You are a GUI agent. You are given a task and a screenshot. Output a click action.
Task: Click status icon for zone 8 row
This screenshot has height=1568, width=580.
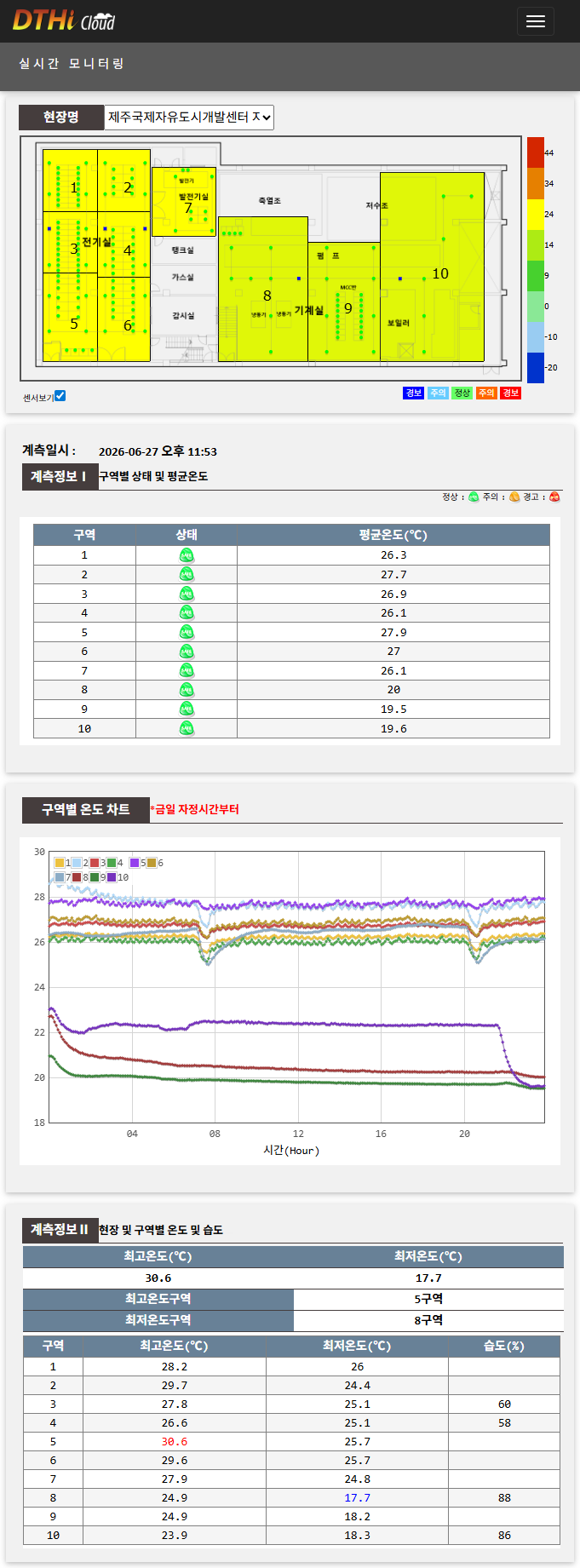point(187,690)
